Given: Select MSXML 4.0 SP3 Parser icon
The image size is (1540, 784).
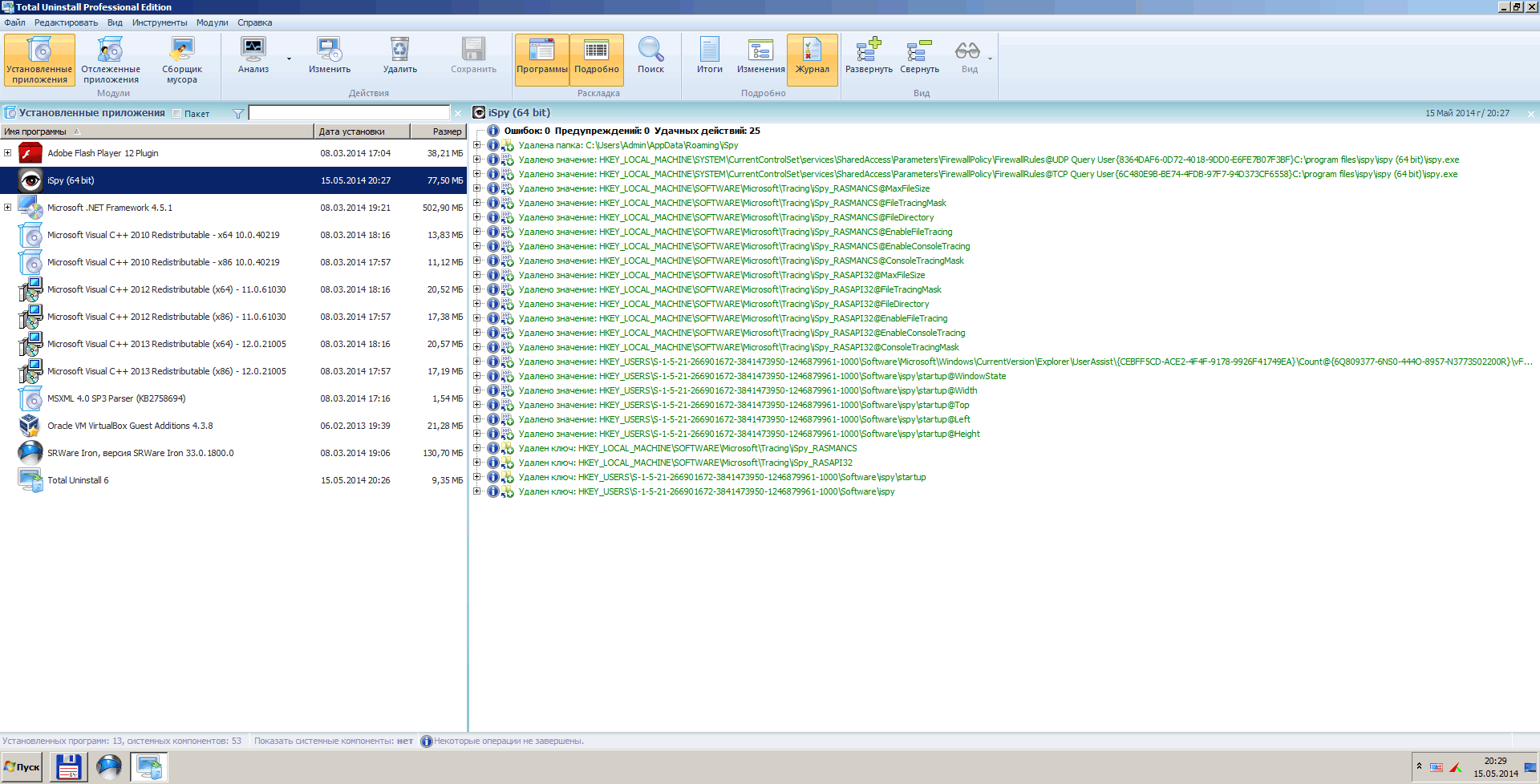Looking at the screenshot, I should click(x=30, y=398).
